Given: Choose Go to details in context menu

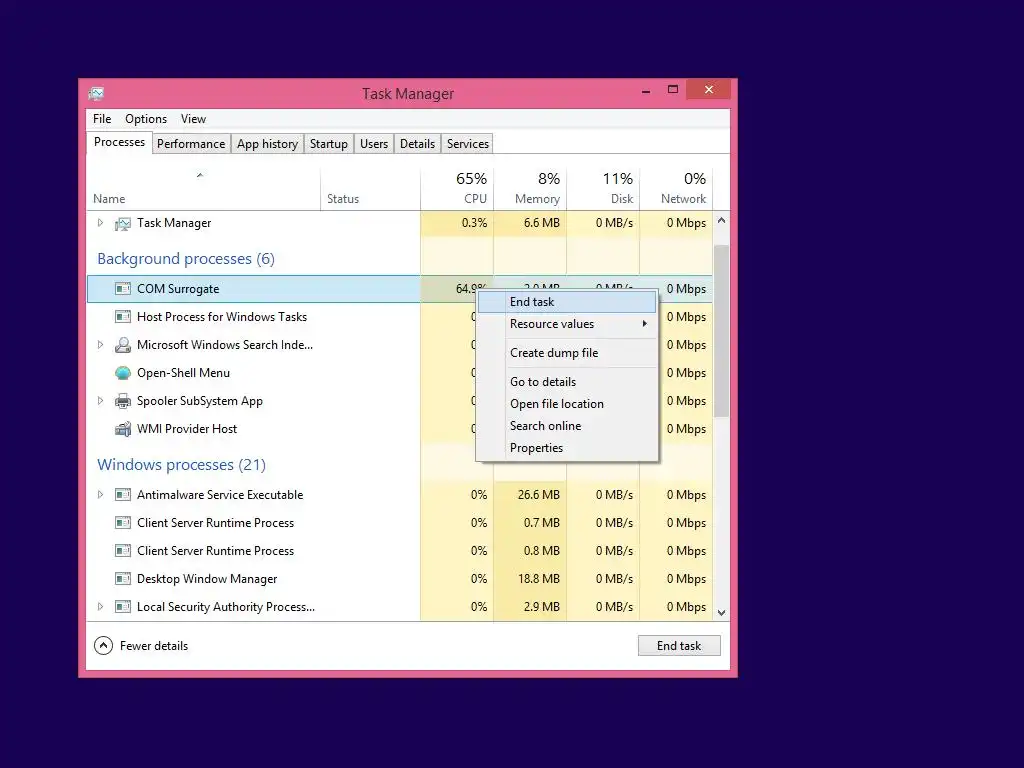Looking at the screenshot, I should 567,382.
